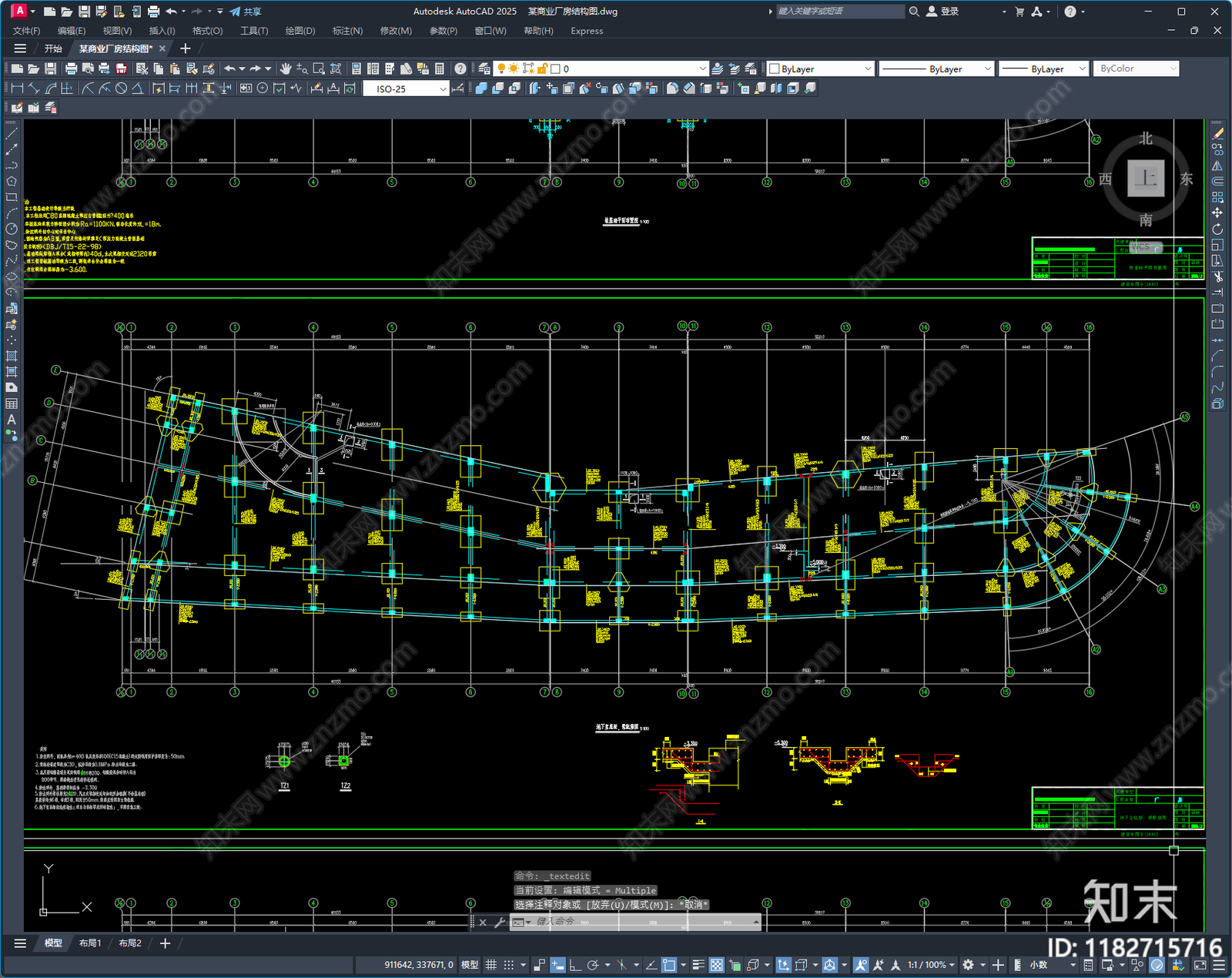Open annotation scale 1:1 / 100% dropdown
This screenshot has height=978, width=1232.
coord(931,965)
